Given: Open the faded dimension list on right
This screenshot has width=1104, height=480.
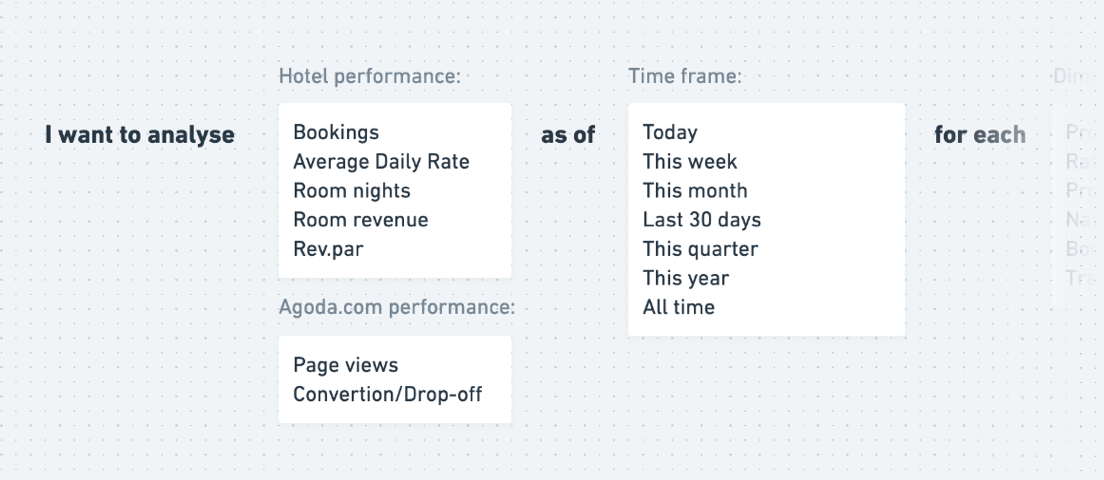Looking at the screenshot, I should [x=1077, y=205].
